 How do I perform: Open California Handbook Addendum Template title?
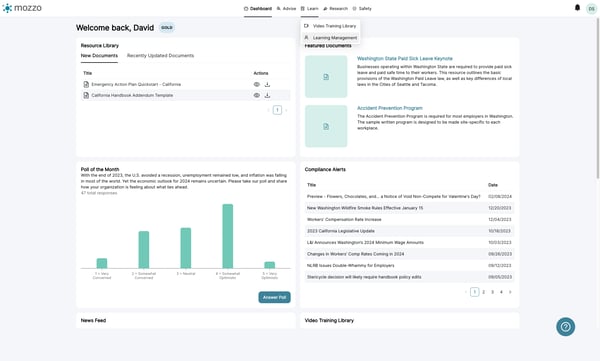click(132, 95)
